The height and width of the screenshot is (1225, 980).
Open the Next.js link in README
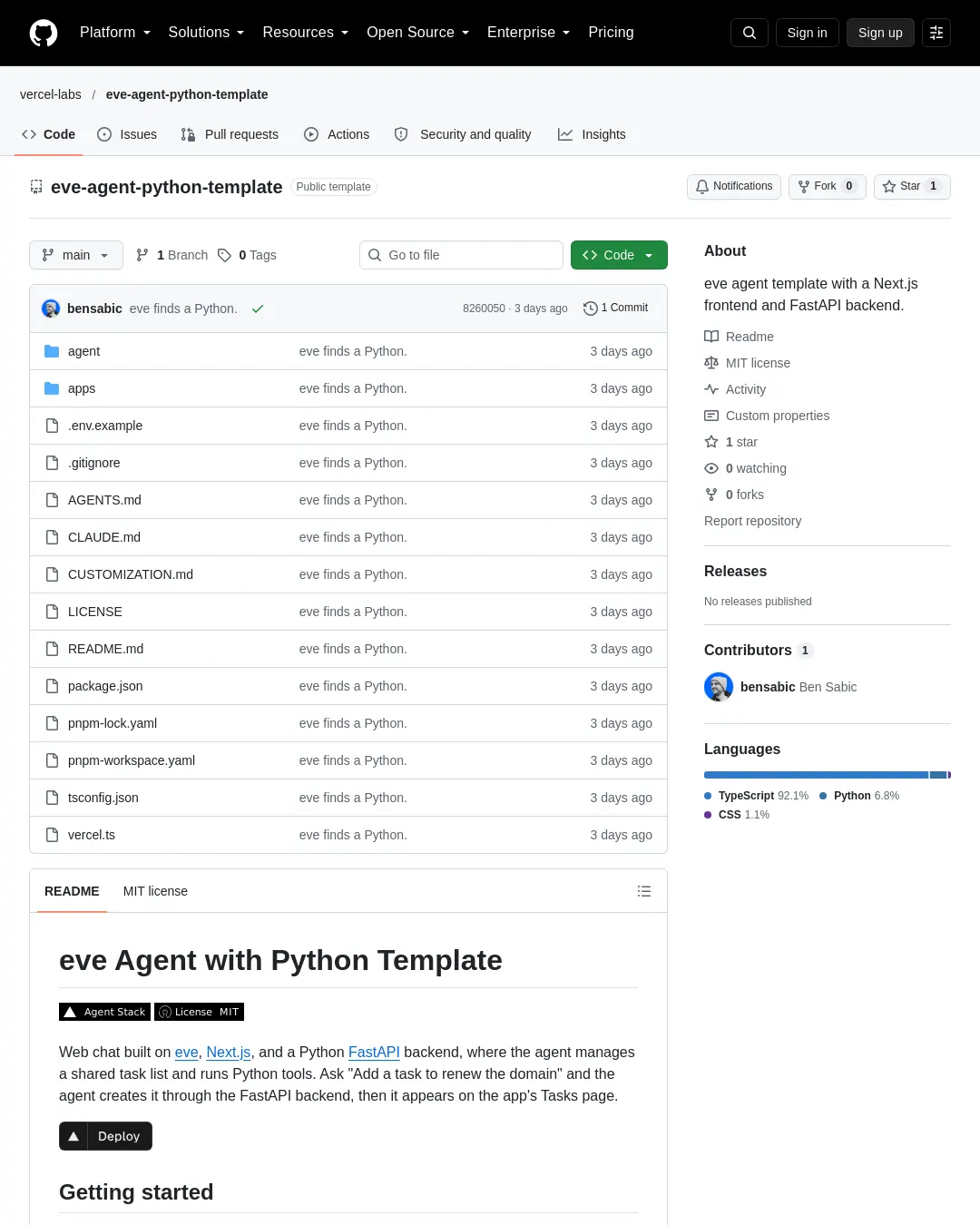point(229,1052)
